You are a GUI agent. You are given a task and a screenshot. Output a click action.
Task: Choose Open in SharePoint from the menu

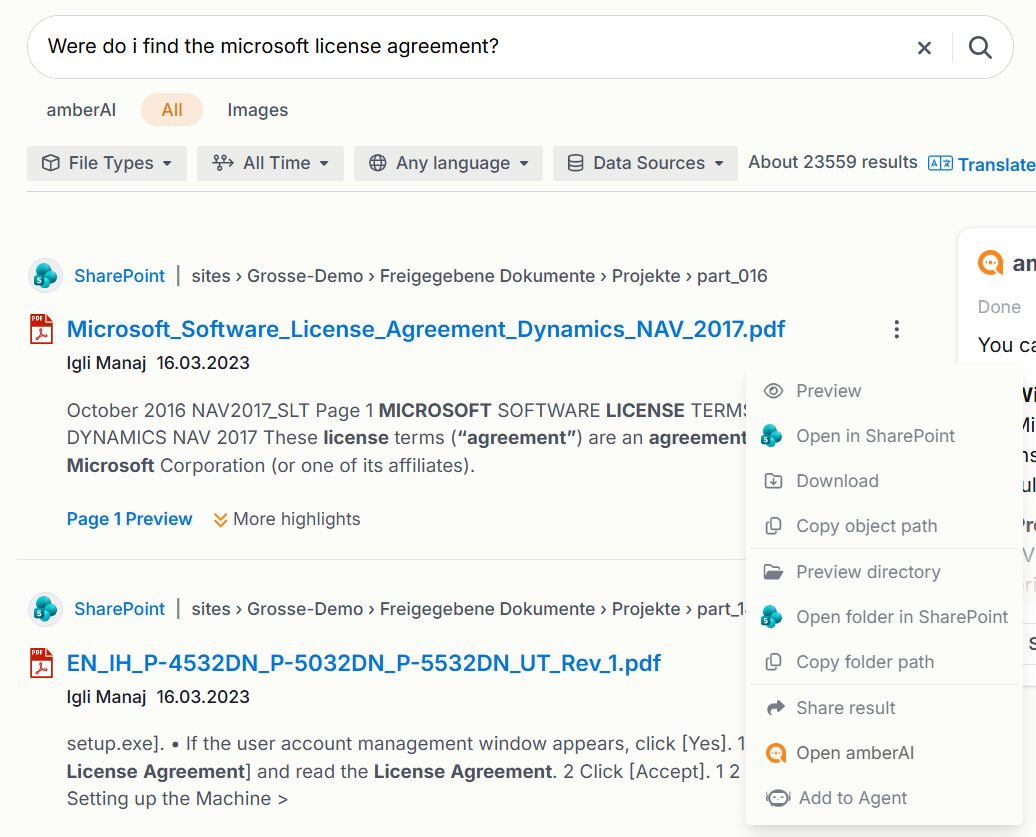pyautogui.click(x=884, y=436)
